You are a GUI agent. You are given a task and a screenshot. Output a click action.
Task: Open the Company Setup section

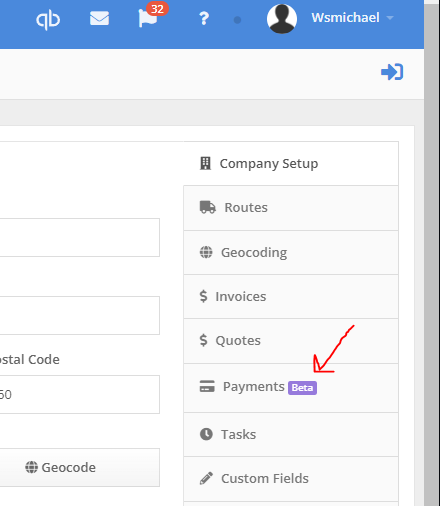(x=291, y=164)
